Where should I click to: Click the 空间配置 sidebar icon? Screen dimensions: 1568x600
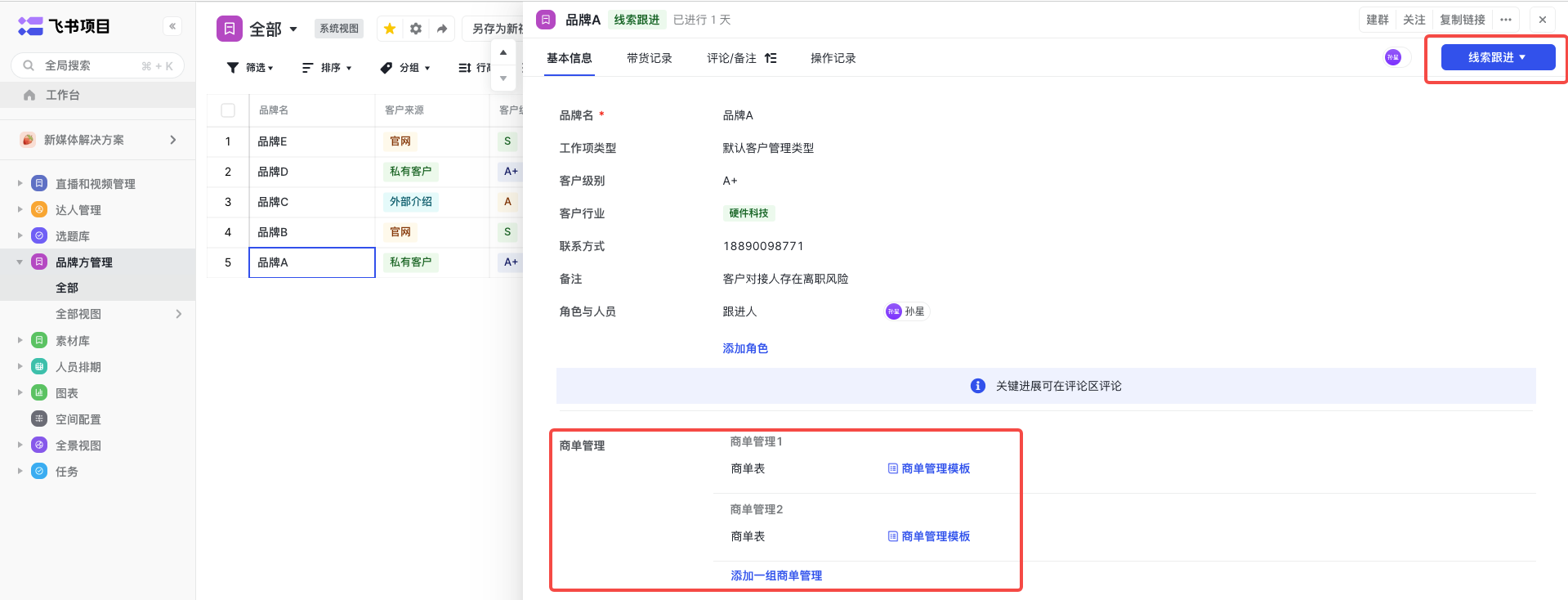click(39, 419)
